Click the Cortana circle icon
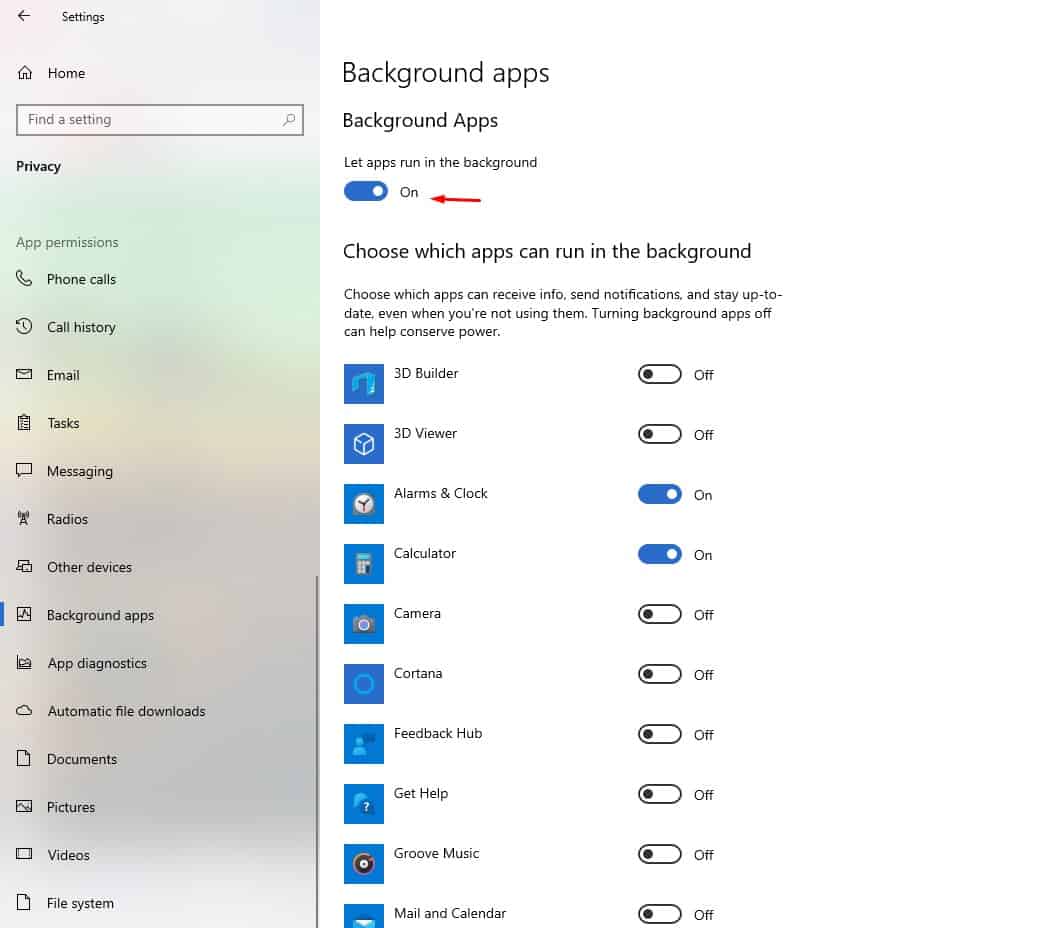This screenshot has height=928, width=1041. 364,684
